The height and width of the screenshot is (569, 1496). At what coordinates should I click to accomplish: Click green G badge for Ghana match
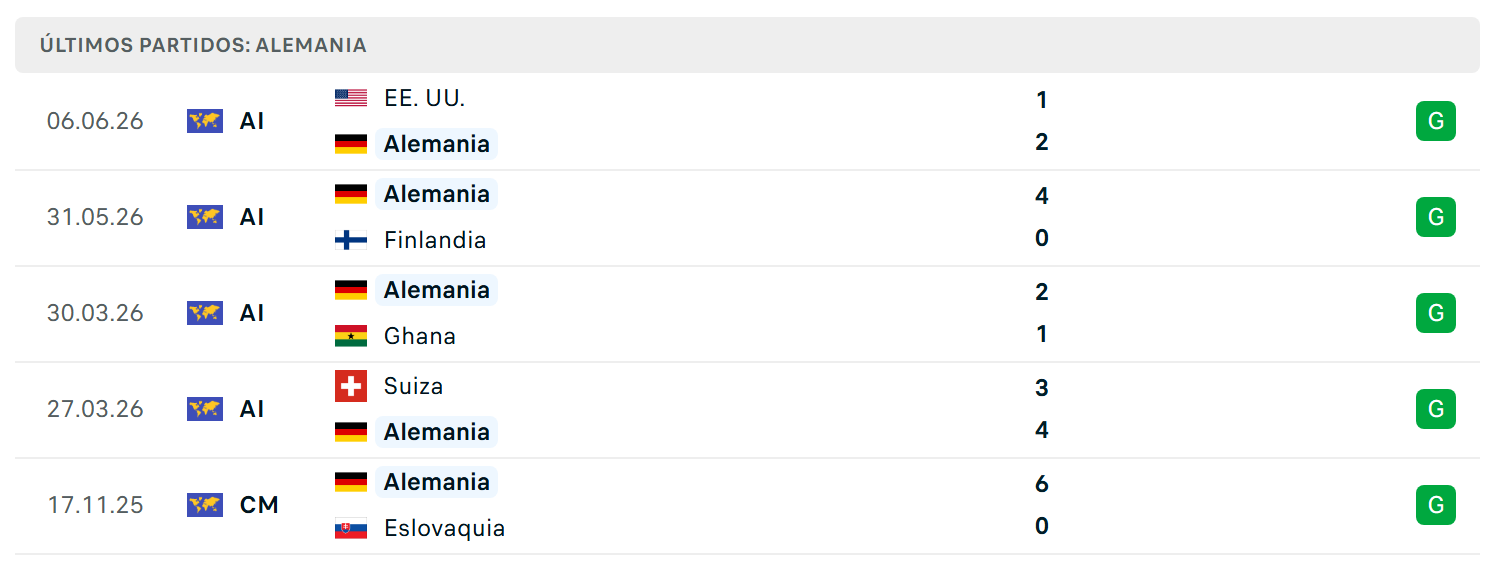click(x=1436, y=313)
